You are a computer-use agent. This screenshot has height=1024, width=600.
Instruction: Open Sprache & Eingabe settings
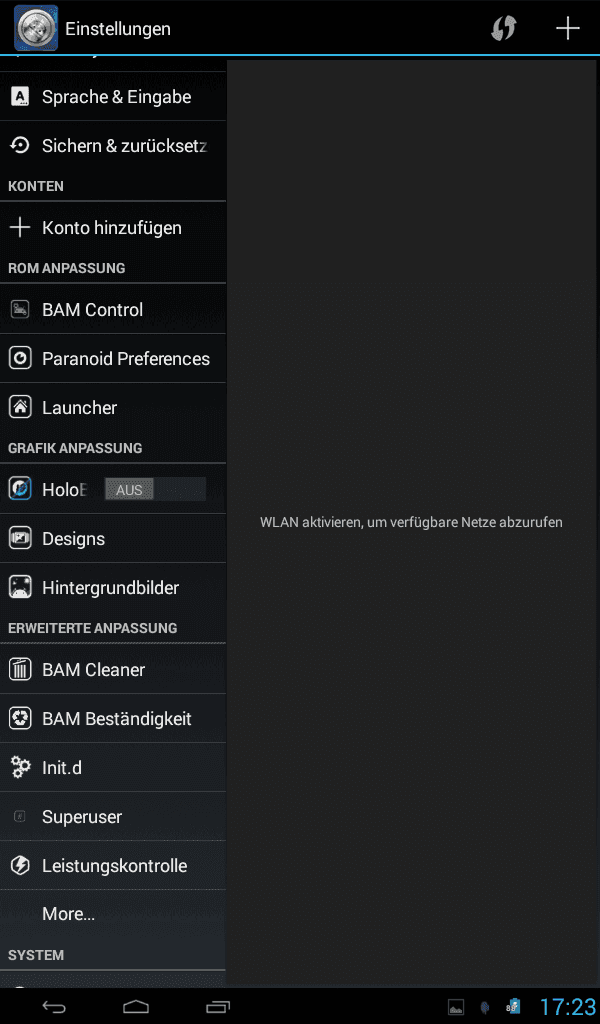click(113, 97)
